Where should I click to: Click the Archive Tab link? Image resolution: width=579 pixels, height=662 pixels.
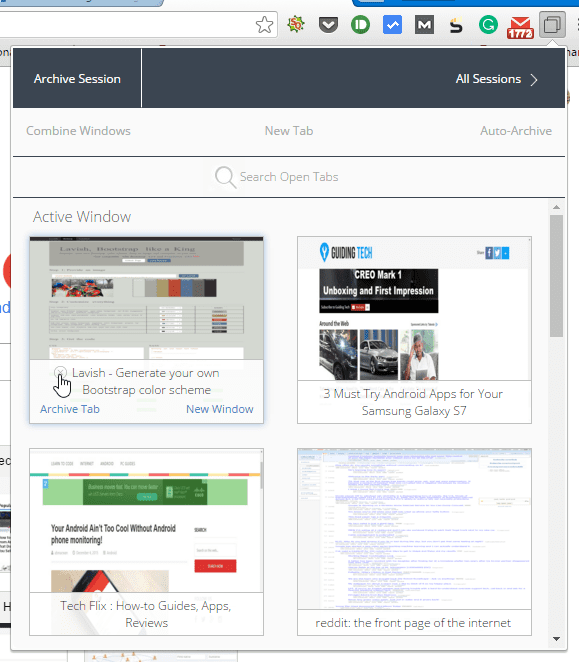point(70,409)
